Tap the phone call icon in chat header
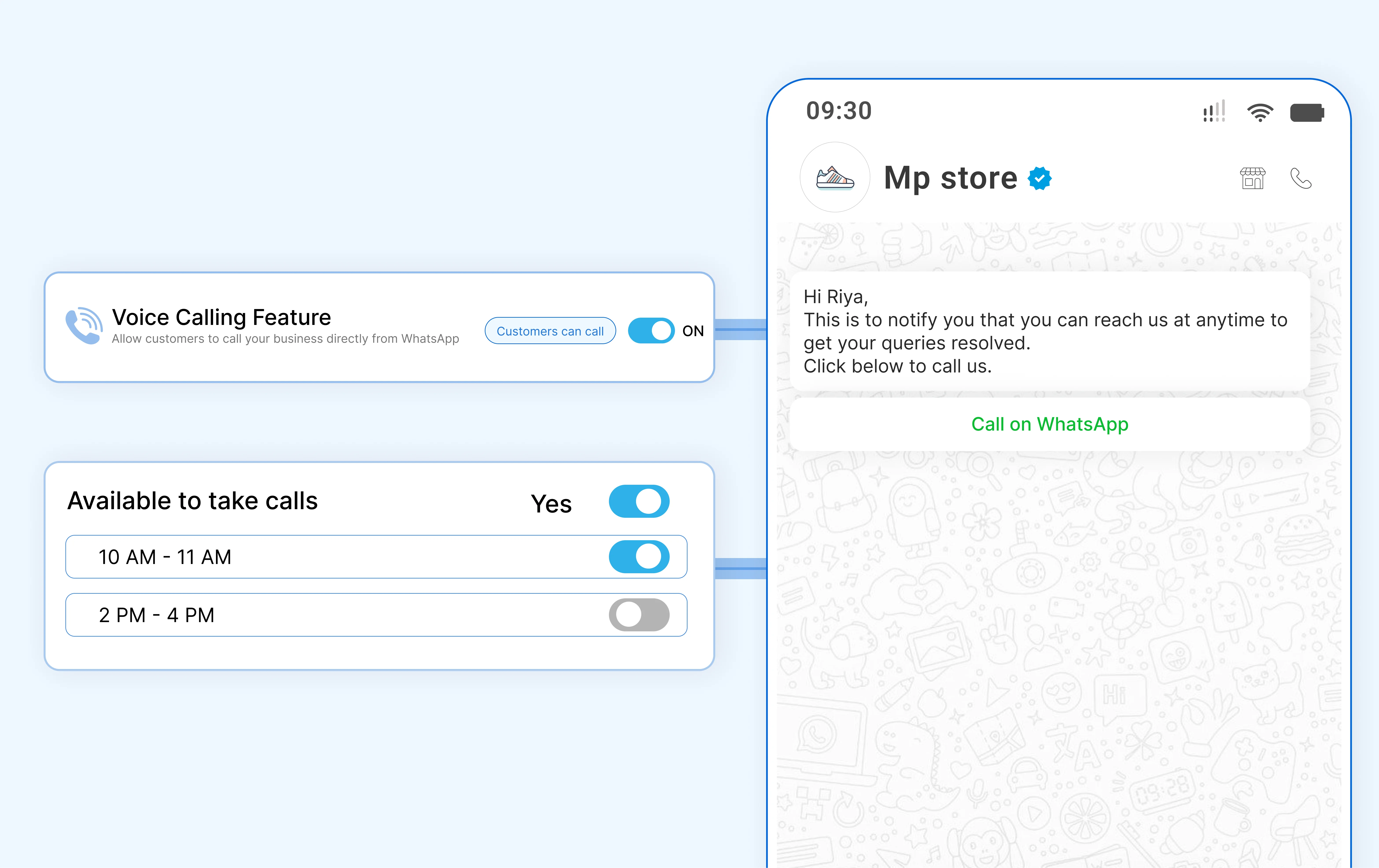 point(1301,178)
